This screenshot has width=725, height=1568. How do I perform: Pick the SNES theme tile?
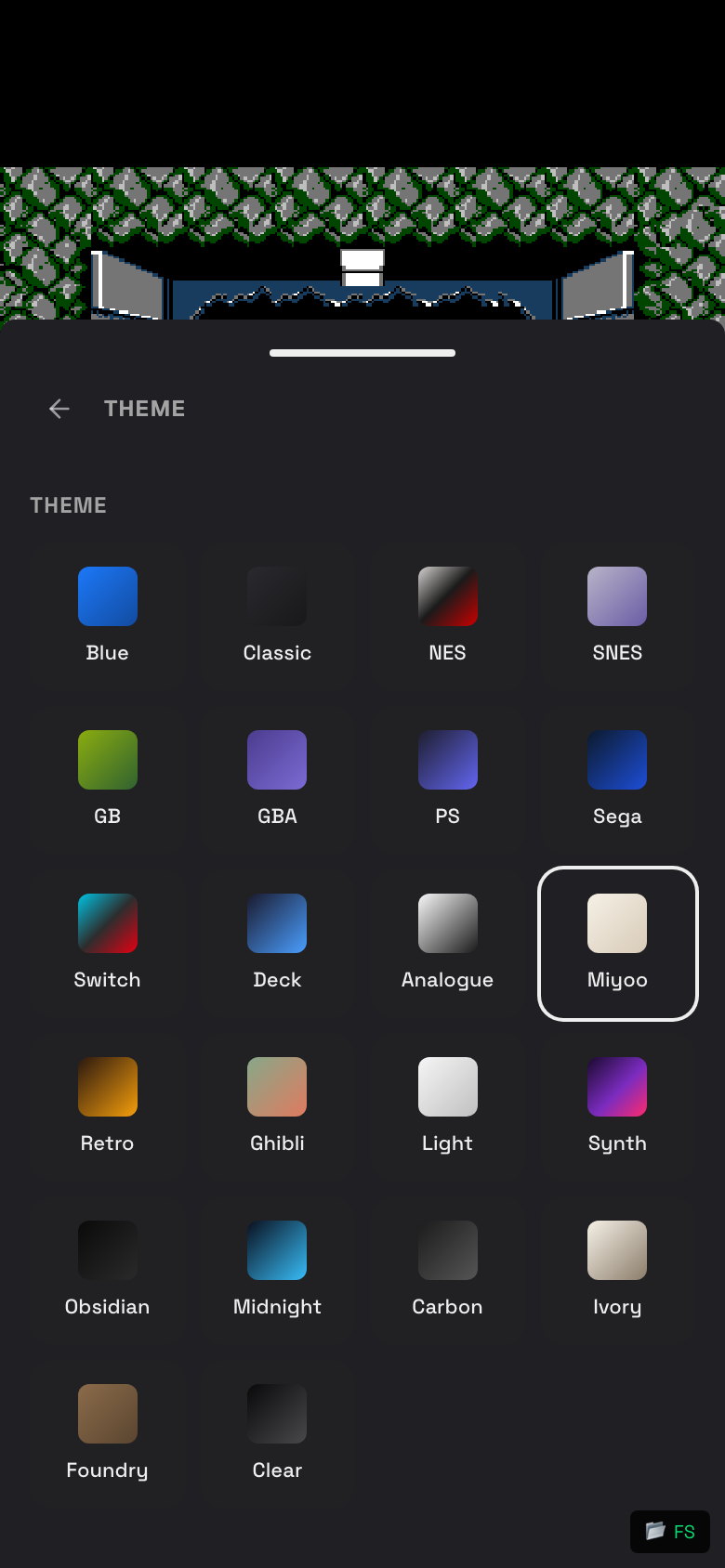coord(617,616)
